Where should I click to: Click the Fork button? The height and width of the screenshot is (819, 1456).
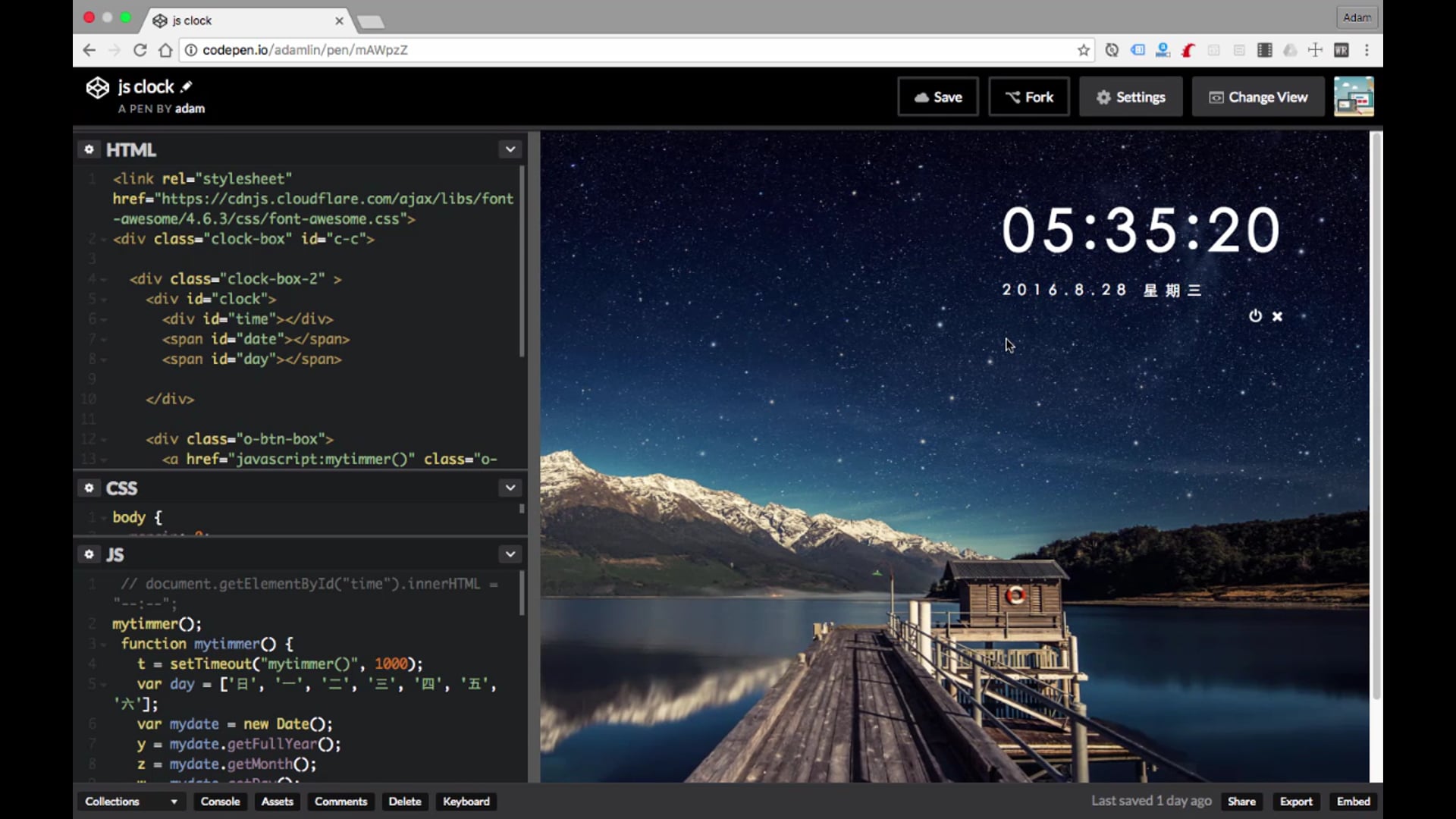pos(1028,97)
